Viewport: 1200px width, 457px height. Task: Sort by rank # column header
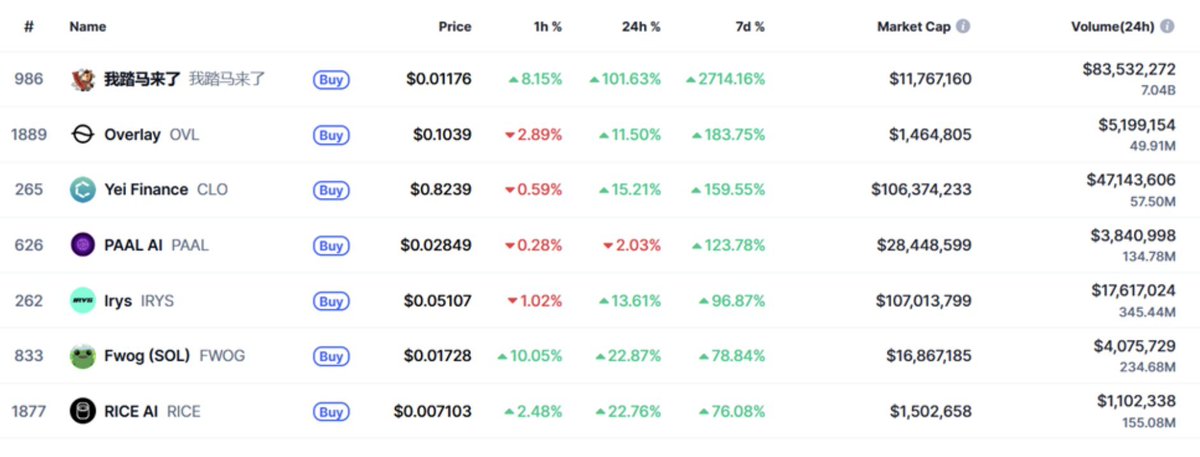(x=29, y=27)
